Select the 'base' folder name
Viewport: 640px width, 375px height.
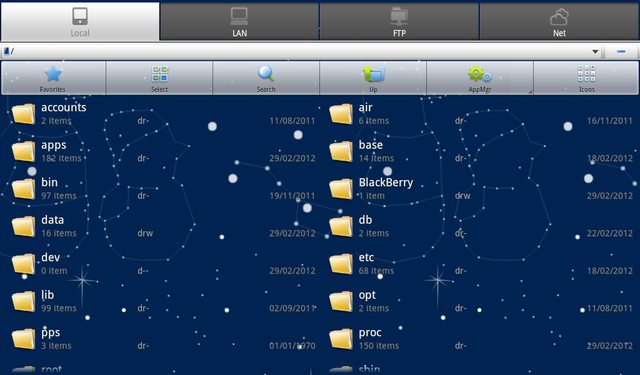(x=371, y=145)
